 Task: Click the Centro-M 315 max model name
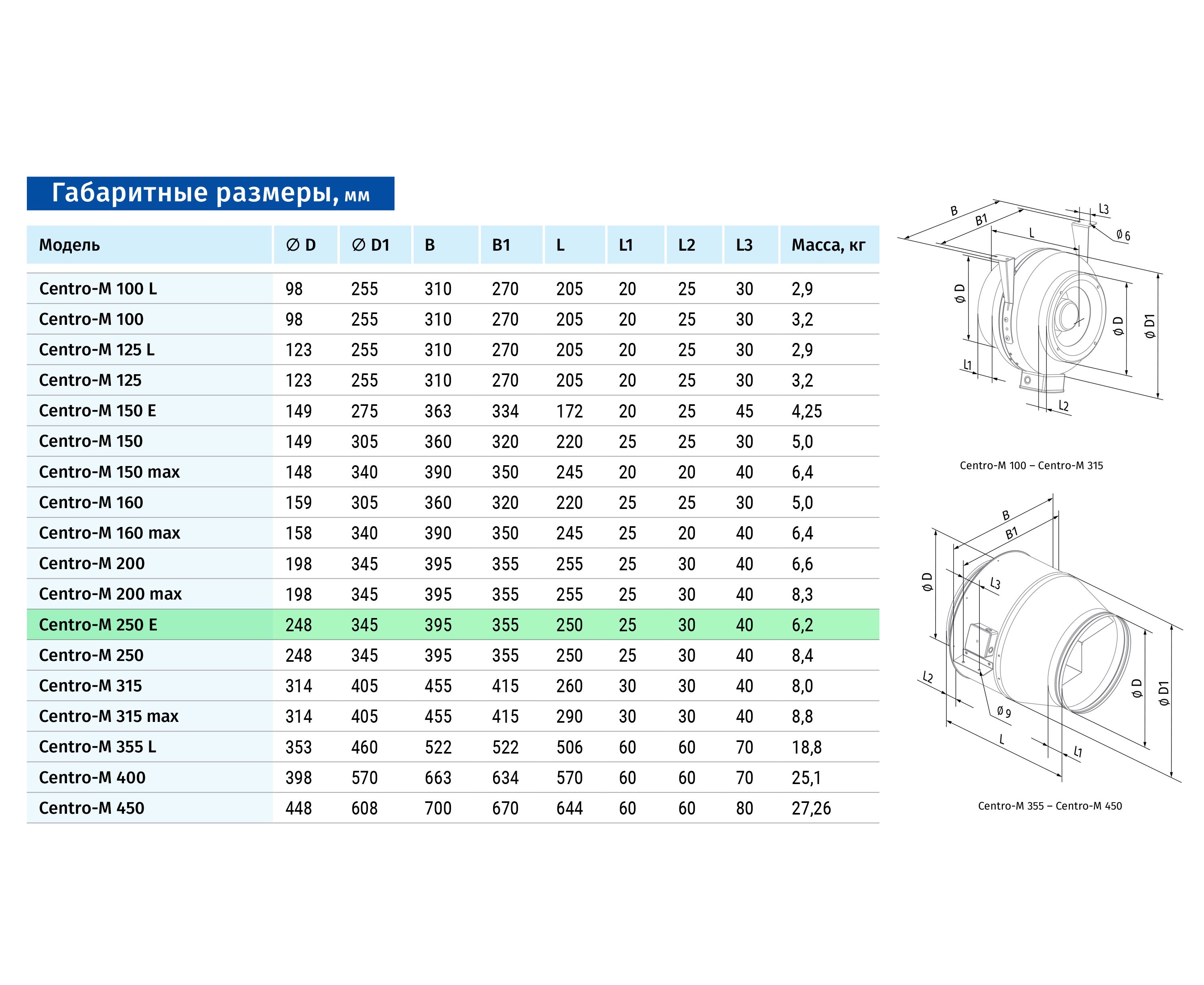click(108, 716)
